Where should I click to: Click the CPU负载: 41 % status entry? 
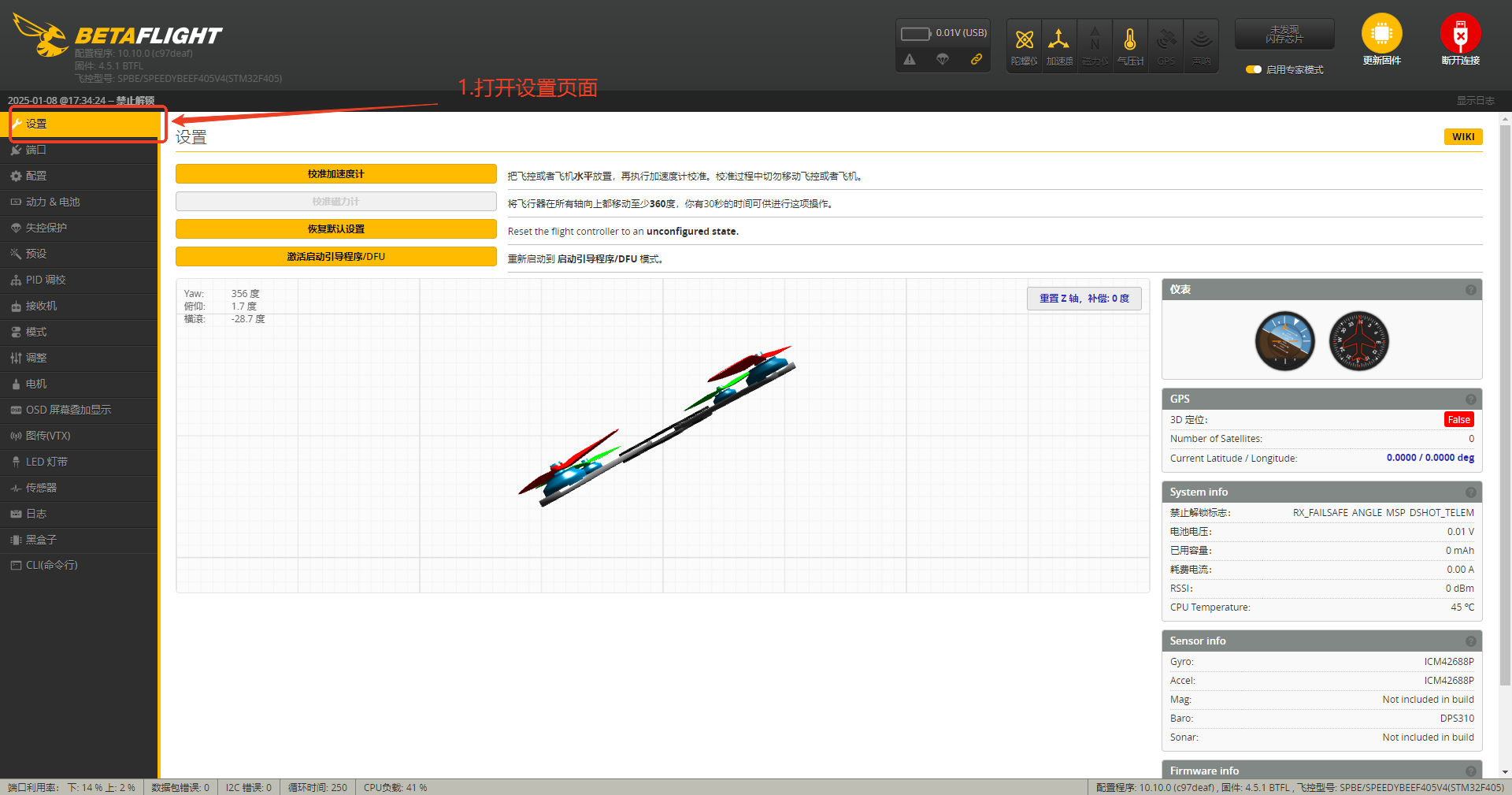pos(395,788)
